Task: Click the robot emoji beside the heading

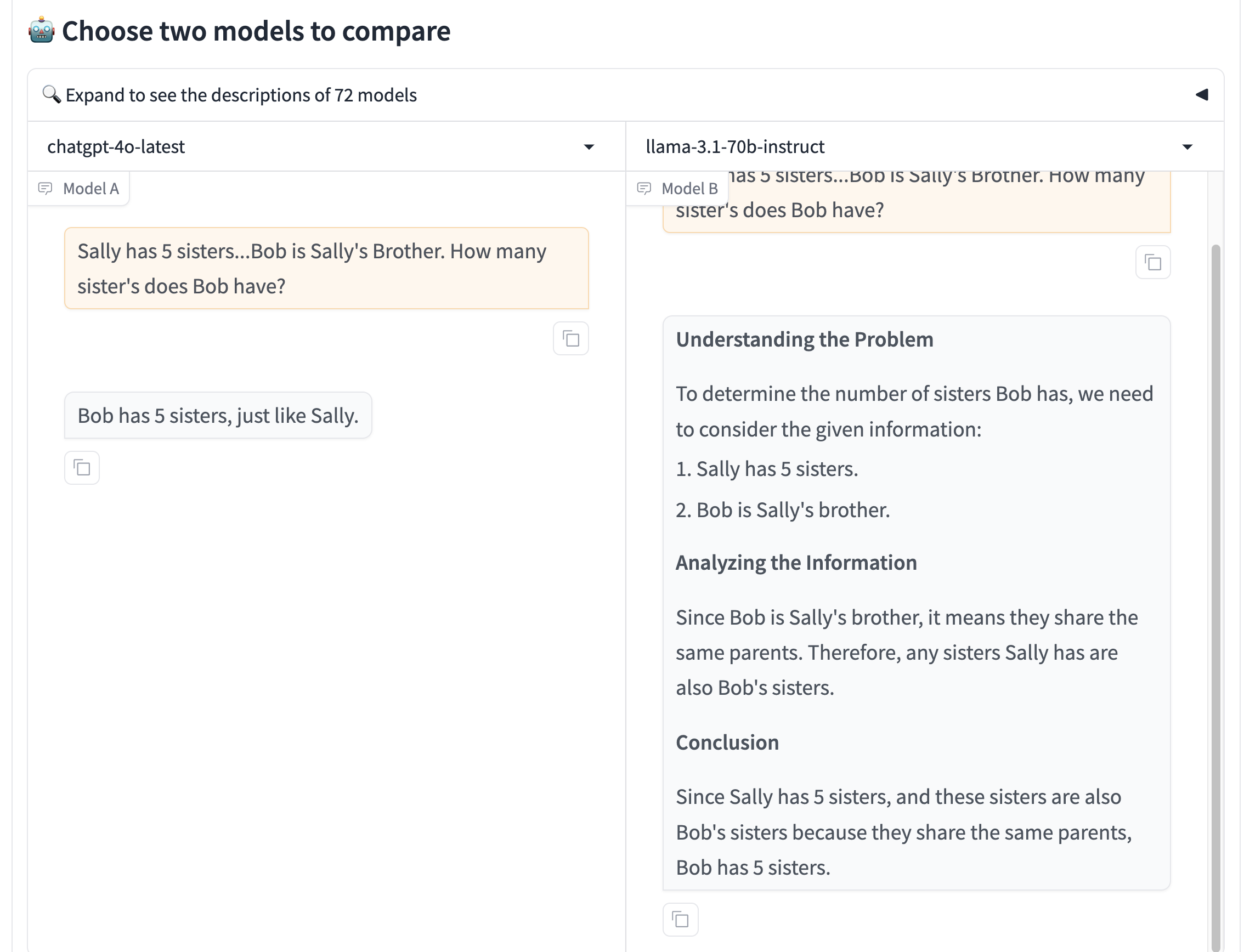Action: pyautogui.click(x=41, y=31)
